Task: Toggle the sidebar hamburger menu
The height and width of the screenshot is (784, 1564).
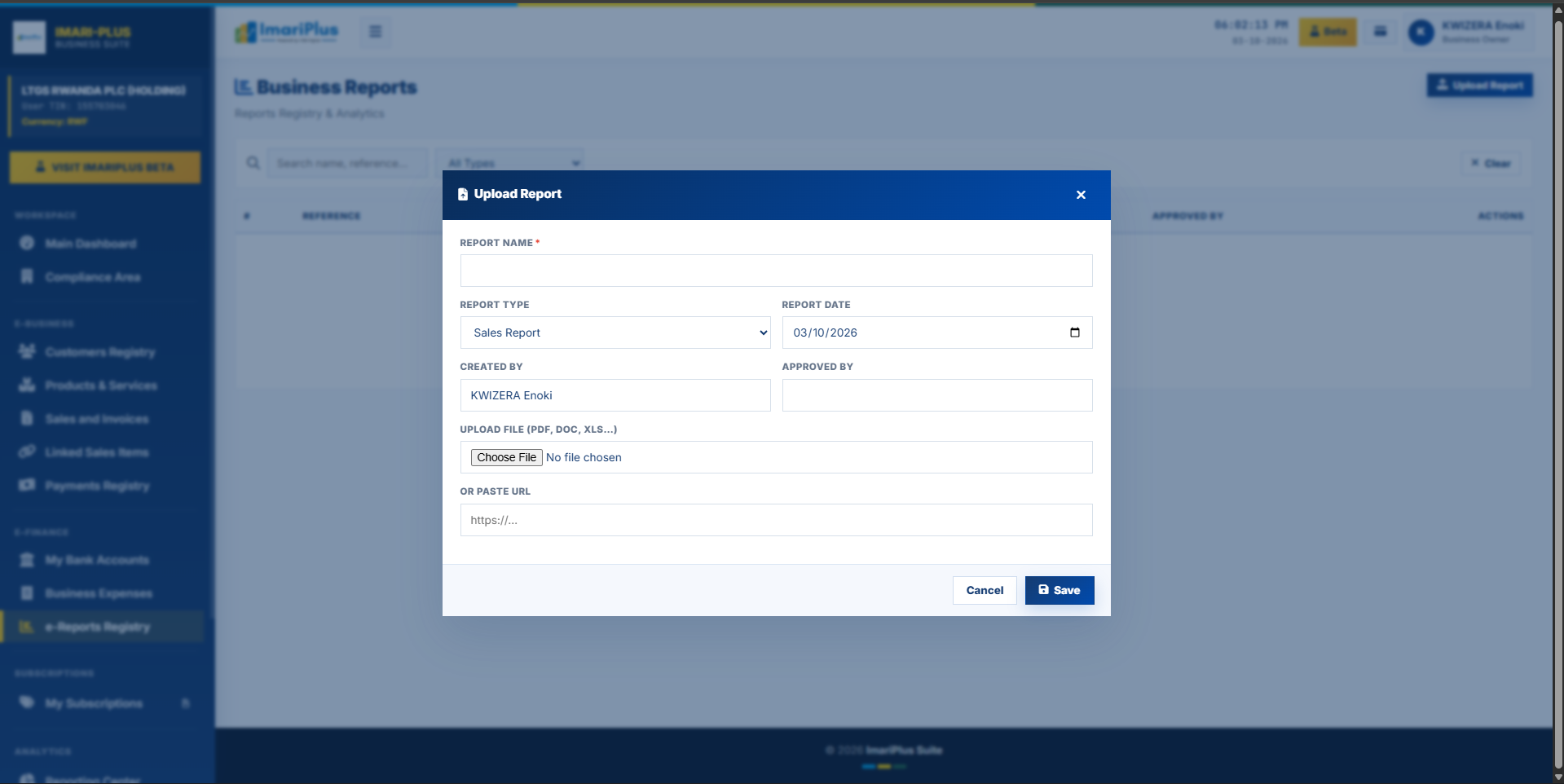Action: point(376,32)
